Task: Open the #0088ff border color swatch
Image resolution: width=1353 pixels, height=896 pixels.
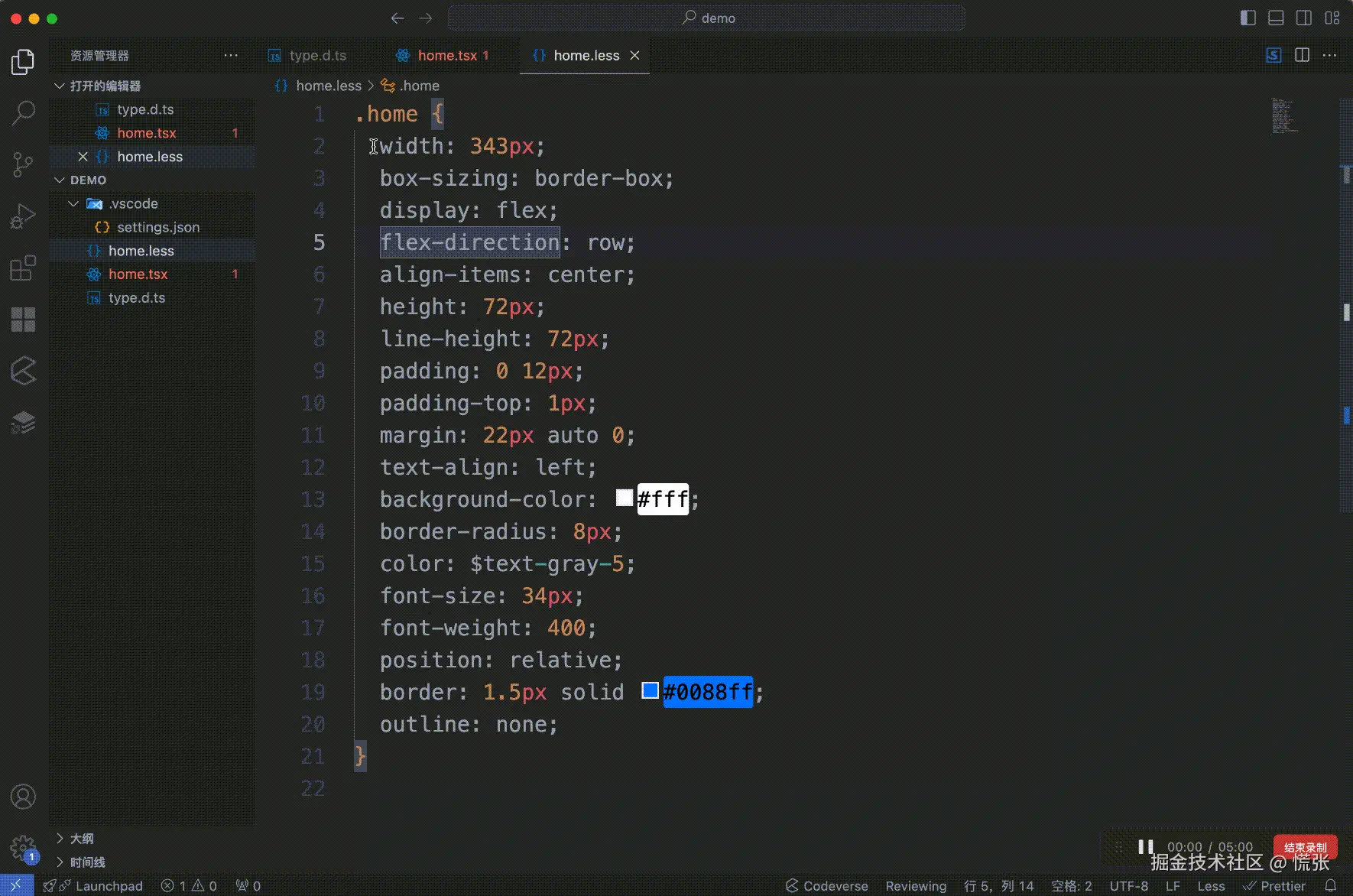Action: point(649,690)
